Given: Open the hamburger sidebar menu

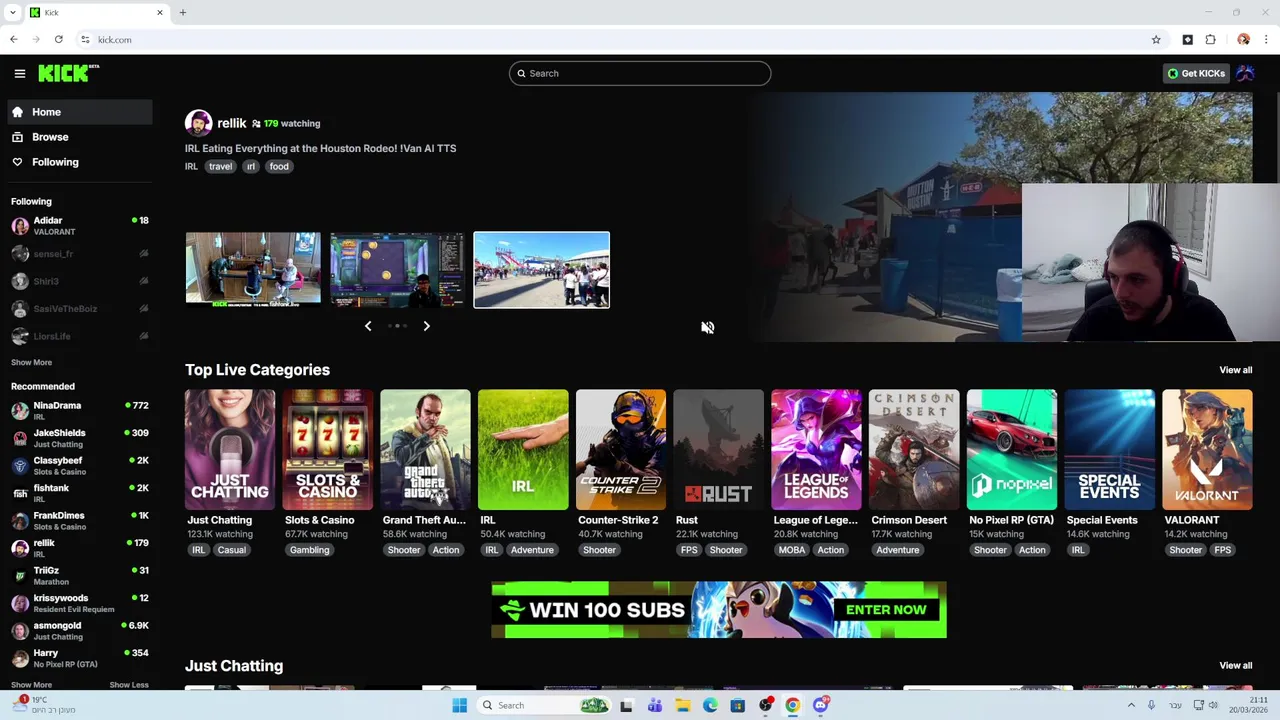Looking at the screenshot, I should [x=19, y=73].
